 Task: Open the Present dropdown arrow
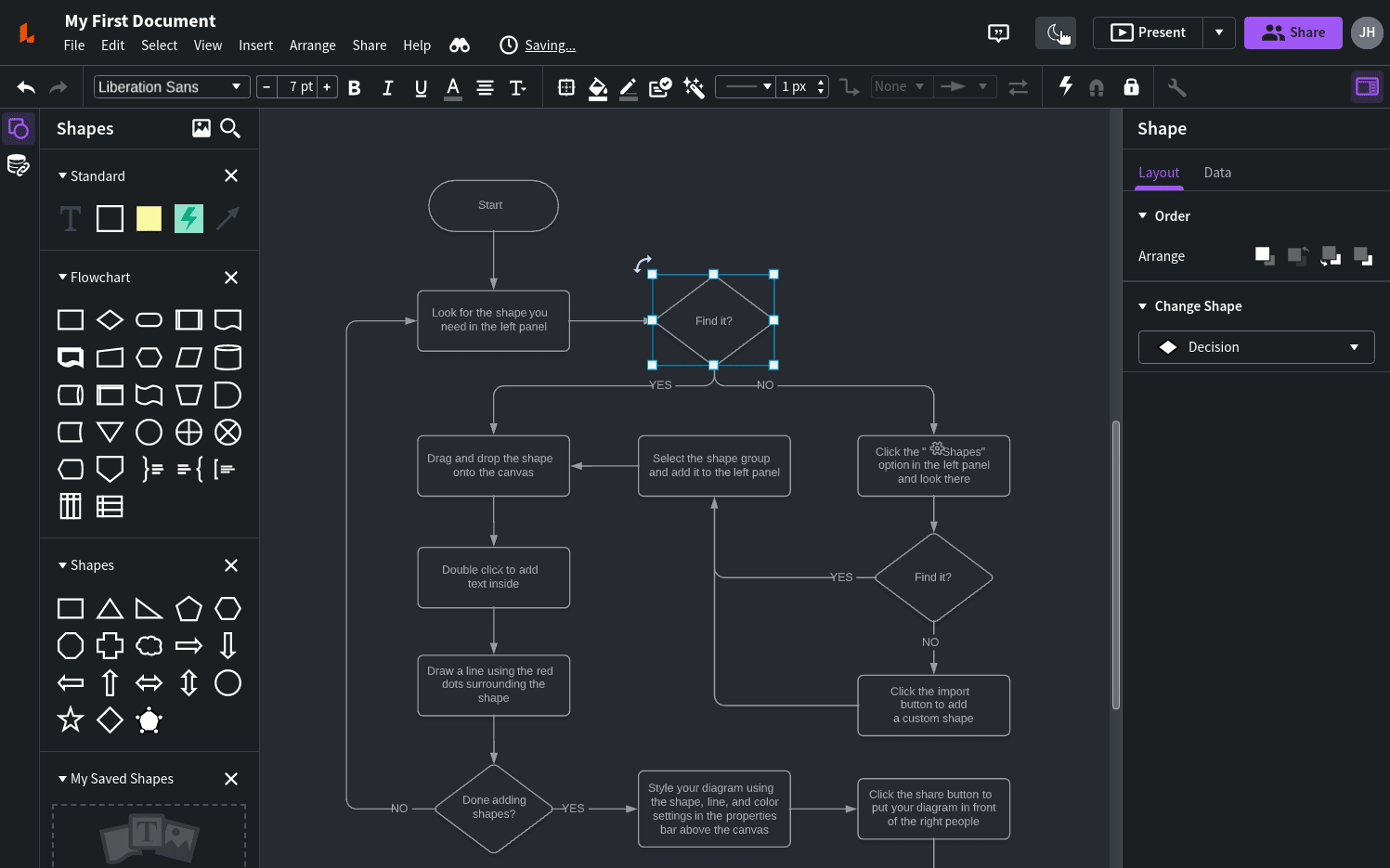(x=1219, y=32)
